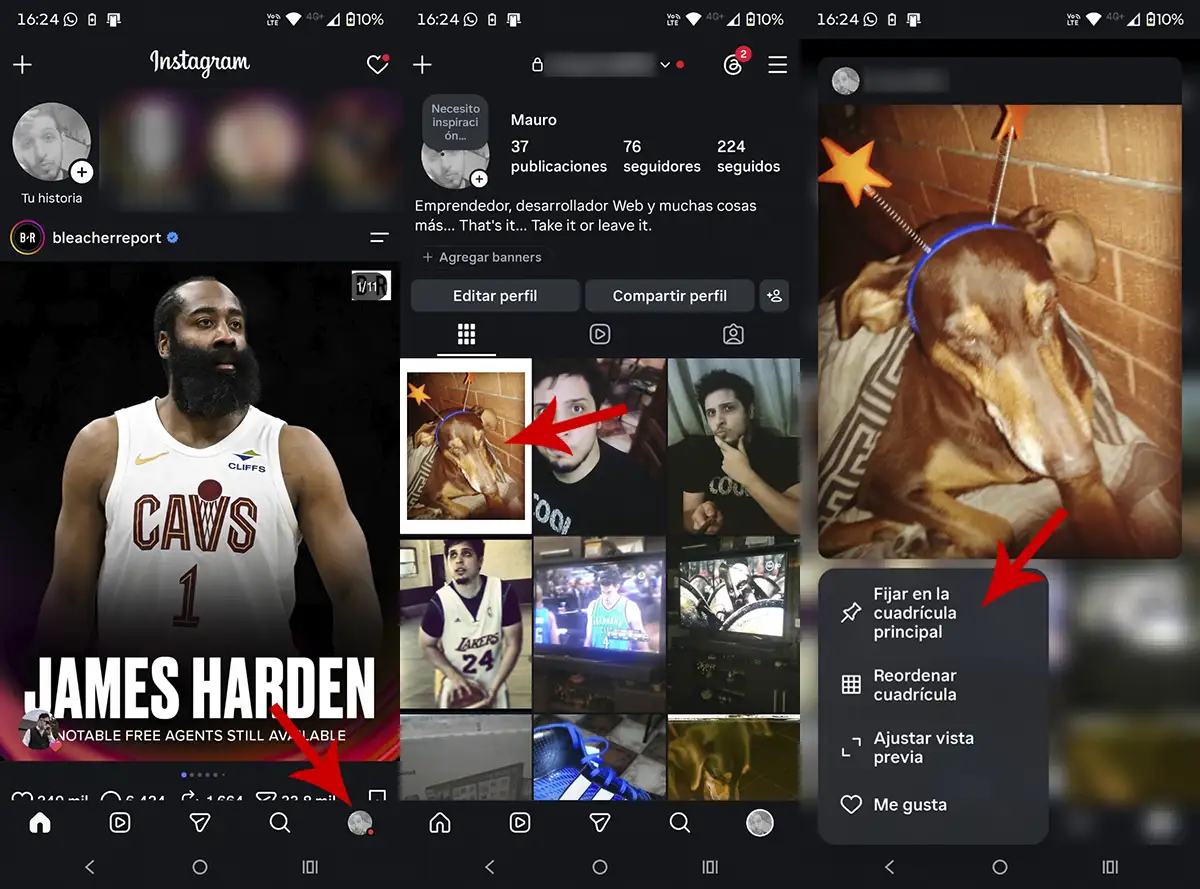Tap author avatar in post preview header
The image size is (1200, 889).
point(846,81)
